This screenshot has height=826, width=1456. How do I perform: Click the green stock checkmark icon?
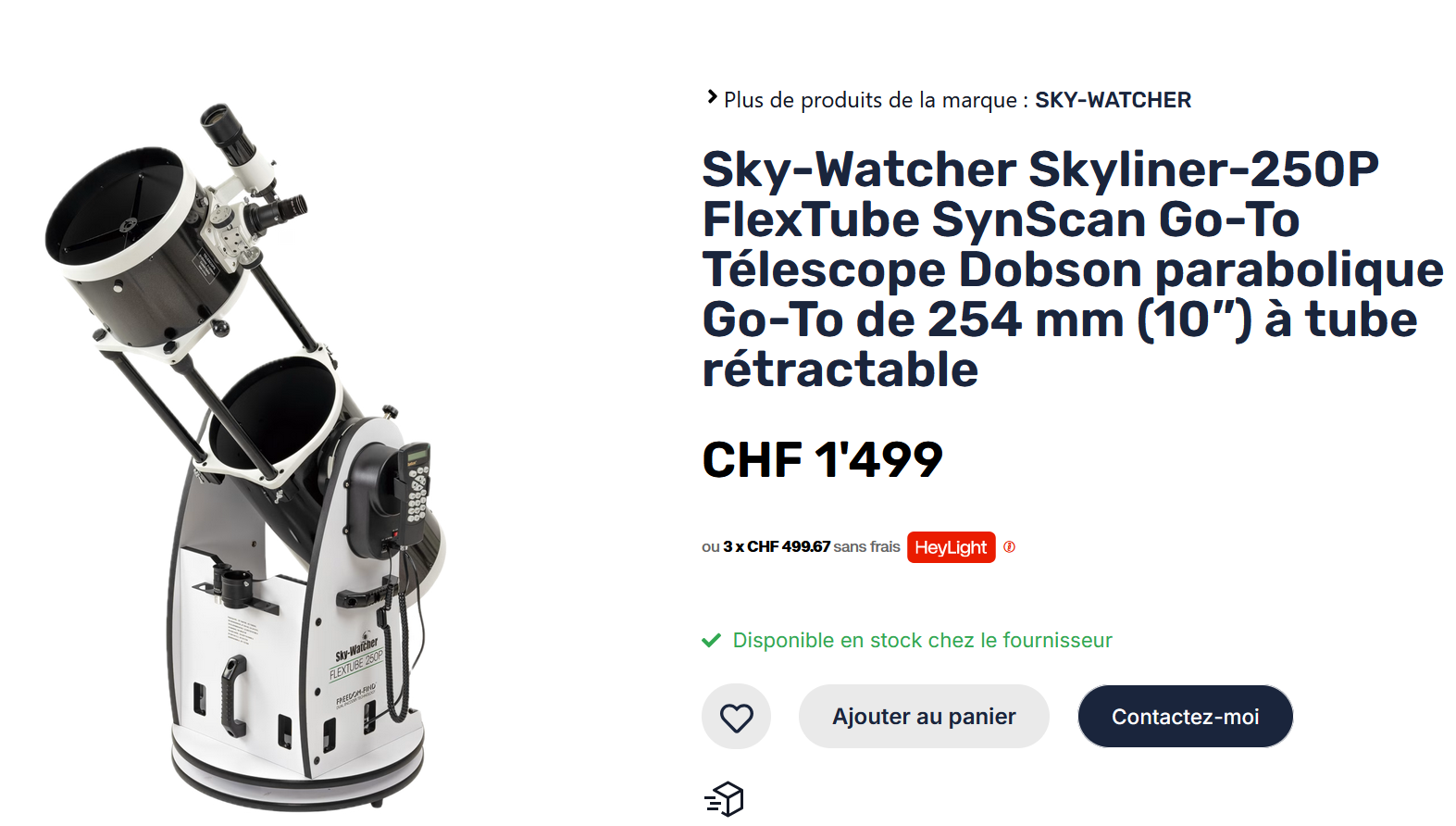[x=711, y=641]
